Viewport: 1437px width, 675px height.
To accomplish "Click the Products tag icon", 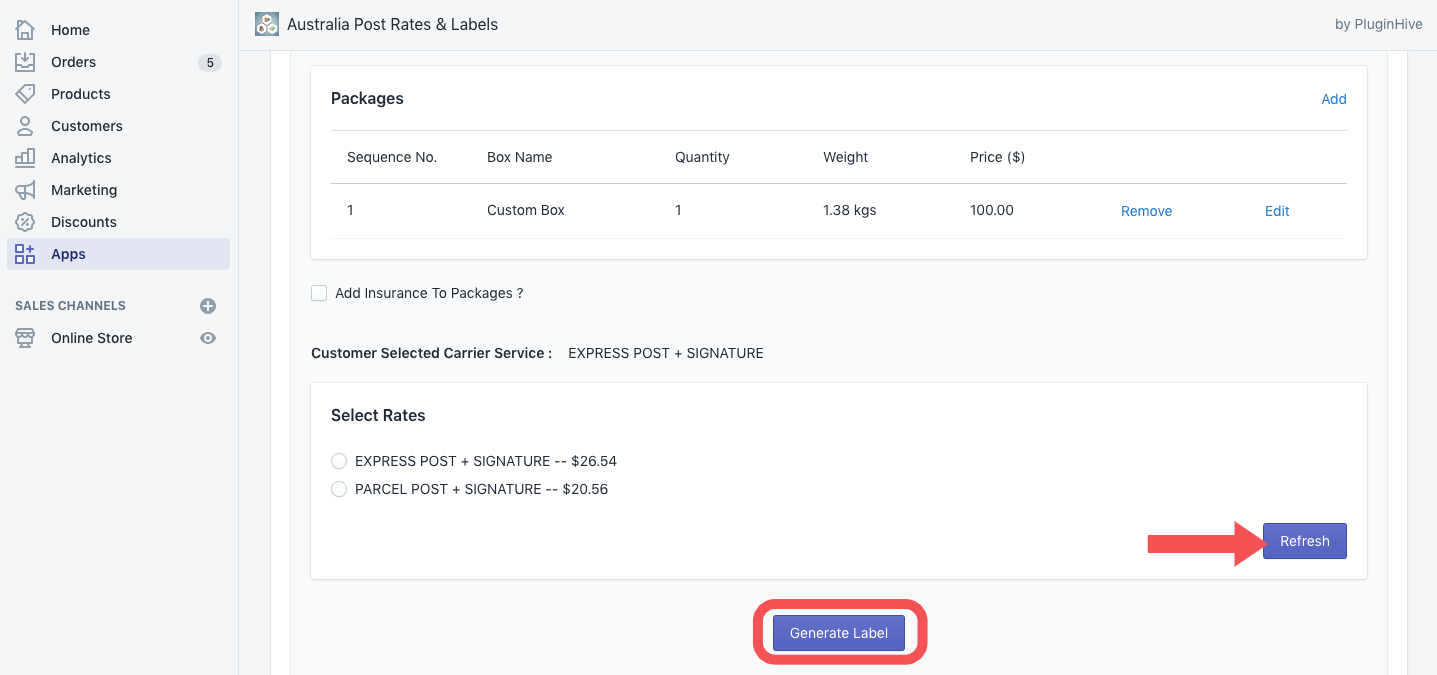I will (25, 94).
